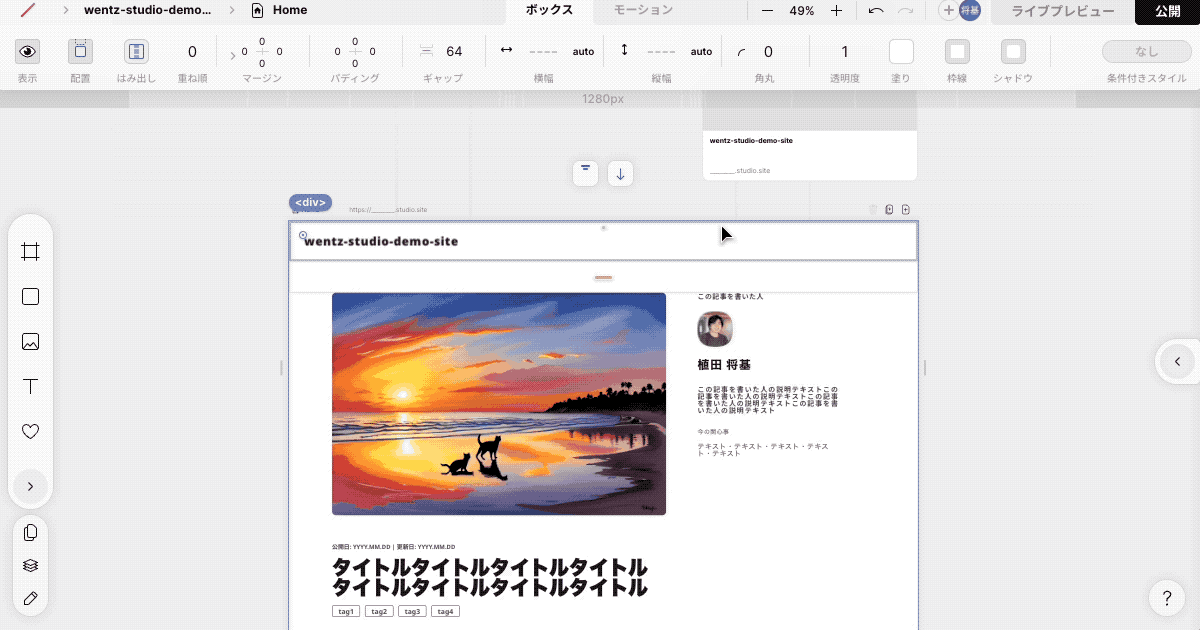Open the 条件付きスタイル dropdown showing なし
Image resolution: width=1200 pixels, height=630 pixels.
(1146, 51)
